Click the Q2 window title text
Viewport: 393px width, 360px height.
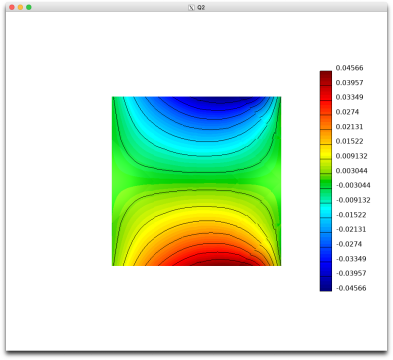point(201,7)
